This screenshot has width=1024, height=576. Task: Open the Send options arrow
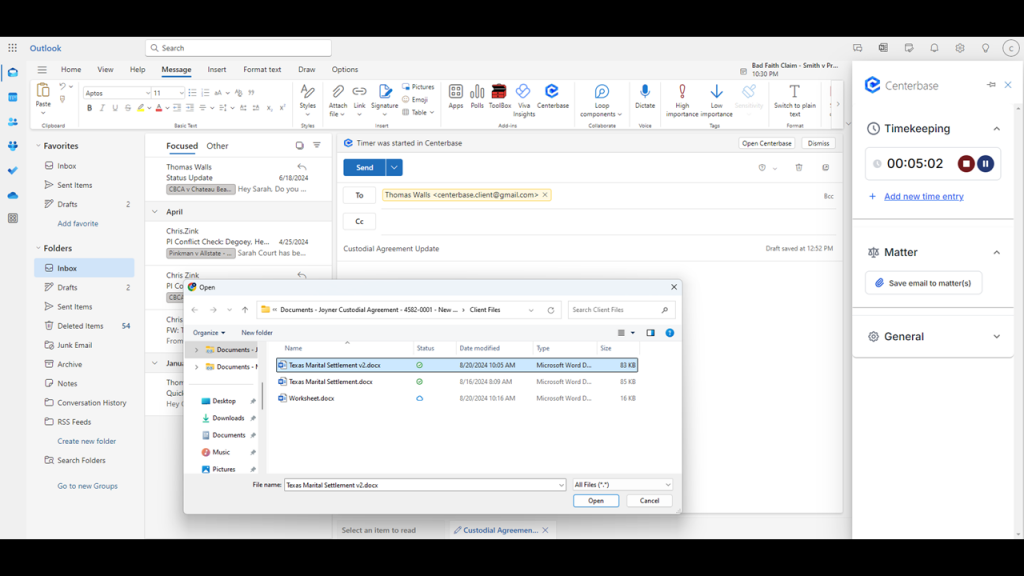[x=394, y=168]
